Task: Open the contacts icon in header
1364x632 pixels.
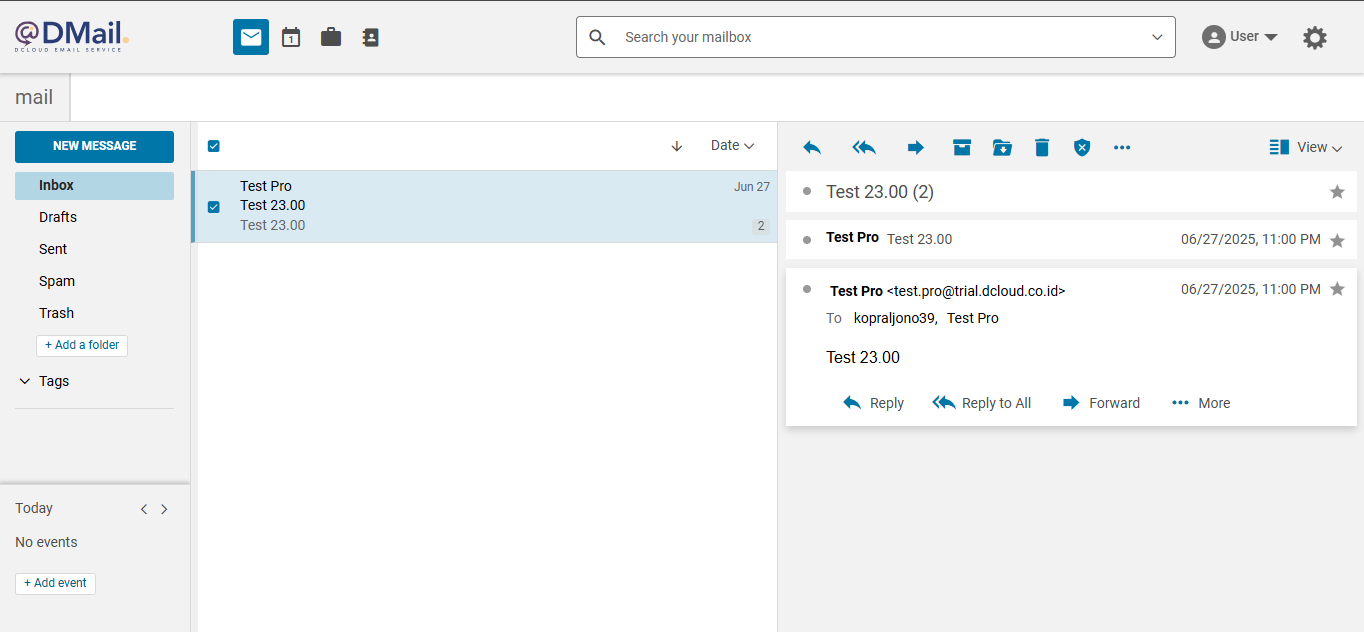Action: pyautogui.click(x=370, y=37)
